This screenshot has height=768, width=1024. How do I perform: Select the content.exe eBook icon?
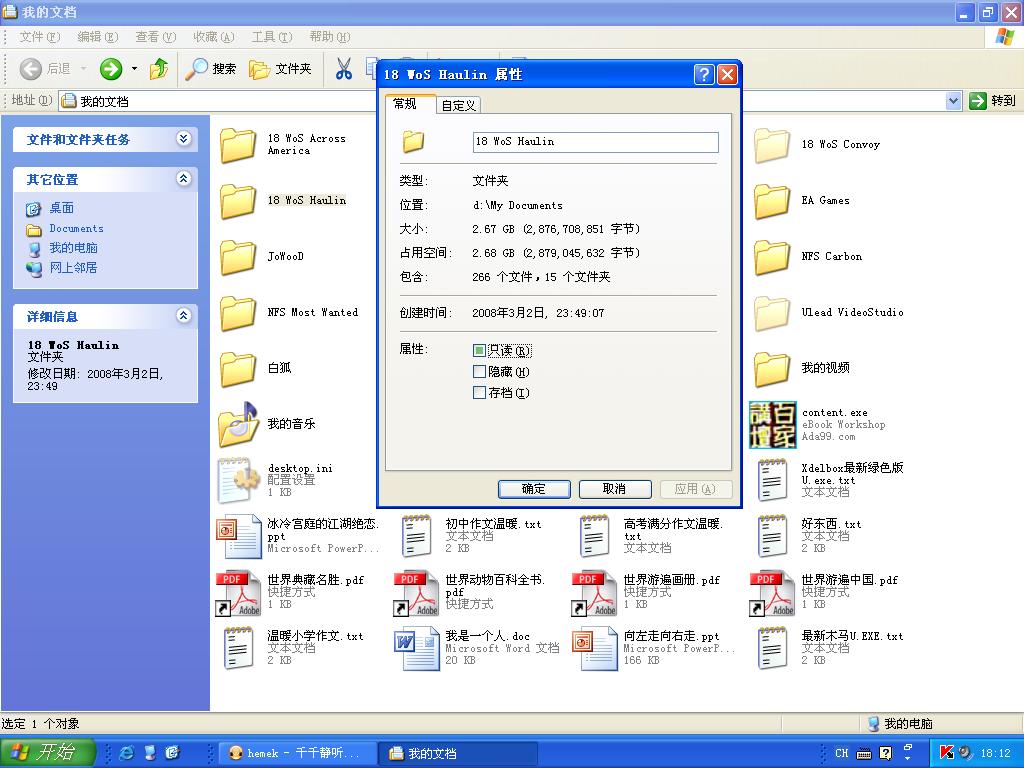(x=772, y=425)
